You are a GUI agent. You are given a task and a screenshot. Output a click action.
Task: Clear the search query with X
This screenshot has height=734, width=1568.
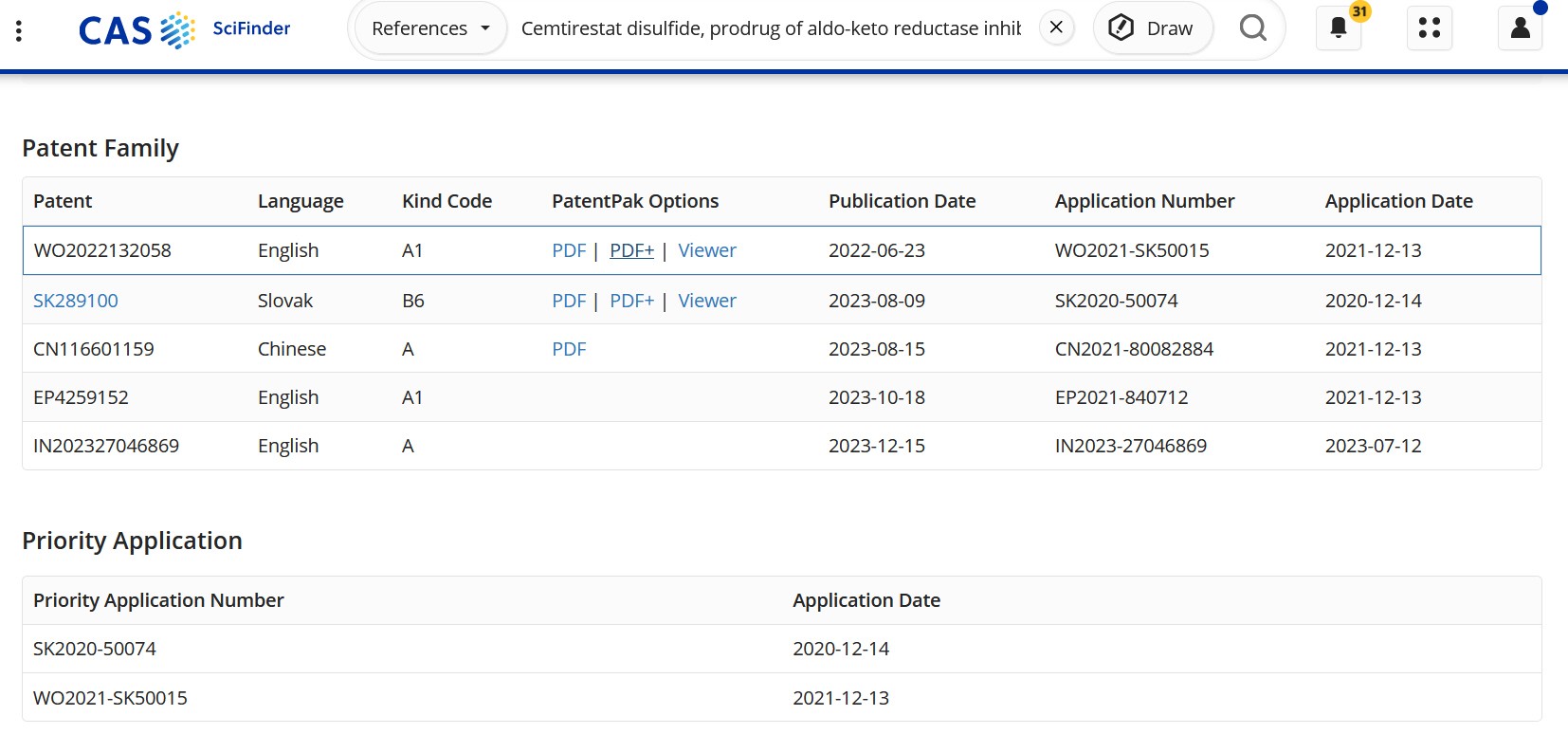pyautogui.click(x=1056, y=28)
